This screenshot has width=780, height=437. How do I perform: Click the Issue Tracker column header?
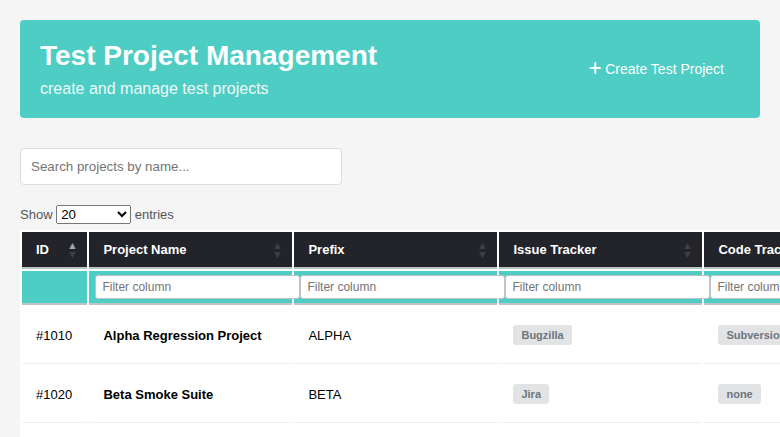tap(600, 250)
